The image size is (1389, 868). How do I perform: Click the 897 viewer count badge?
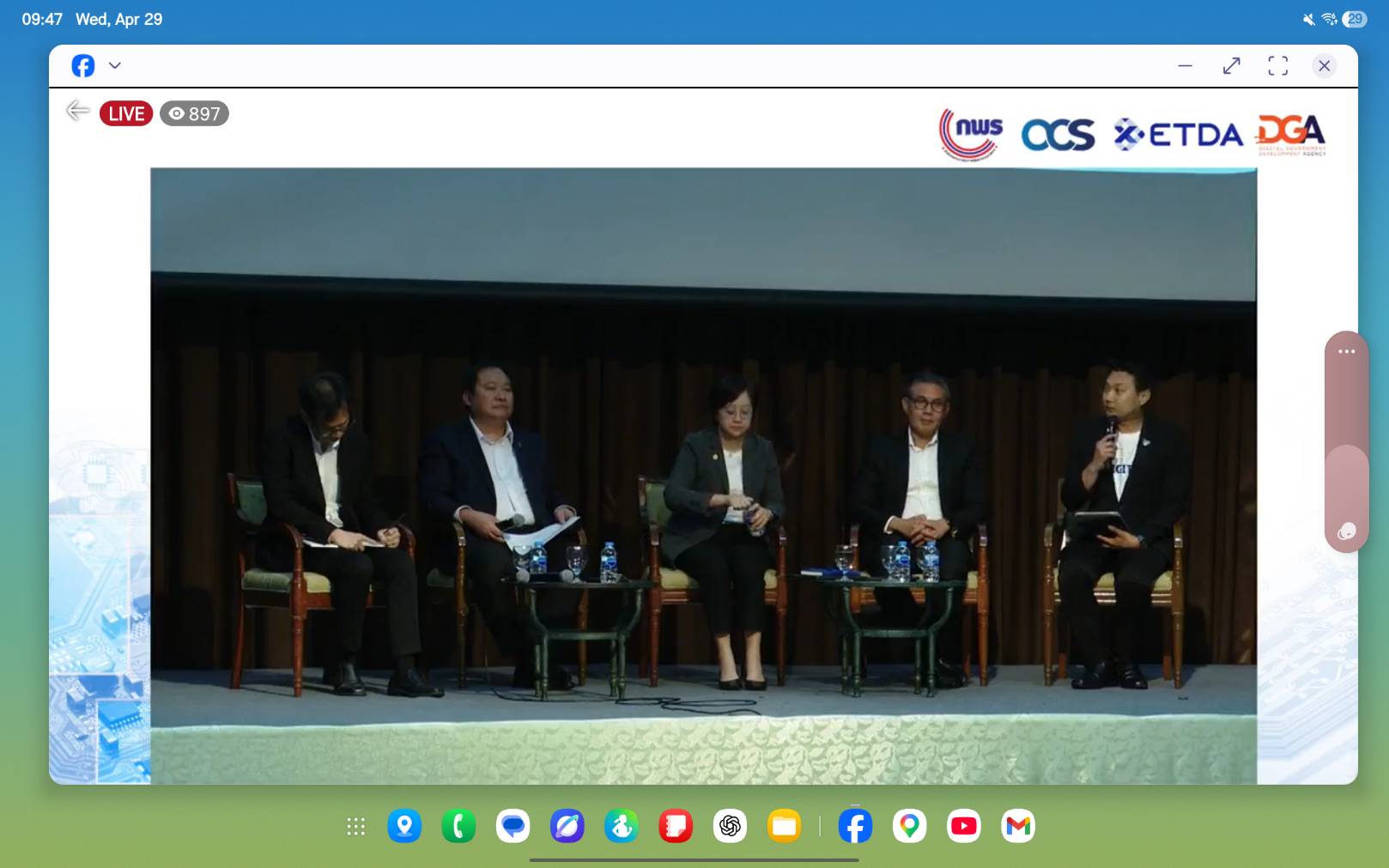click(195, 113)
